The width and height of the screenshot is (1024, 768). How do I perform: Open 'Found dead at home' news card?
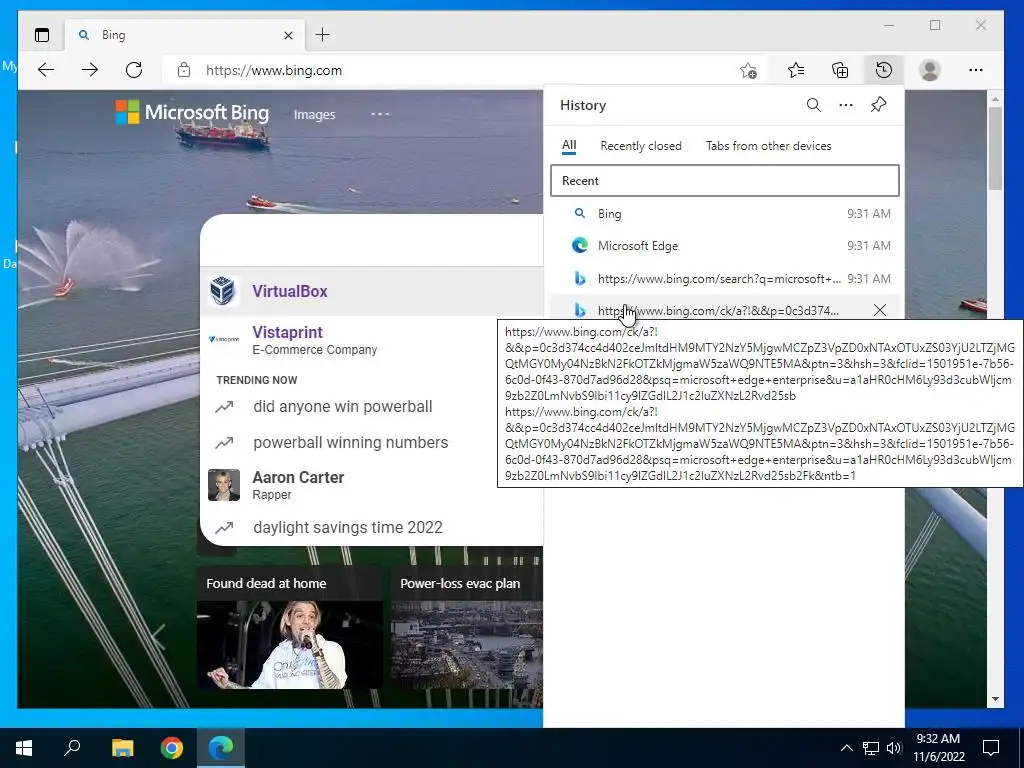coord(289,628)
